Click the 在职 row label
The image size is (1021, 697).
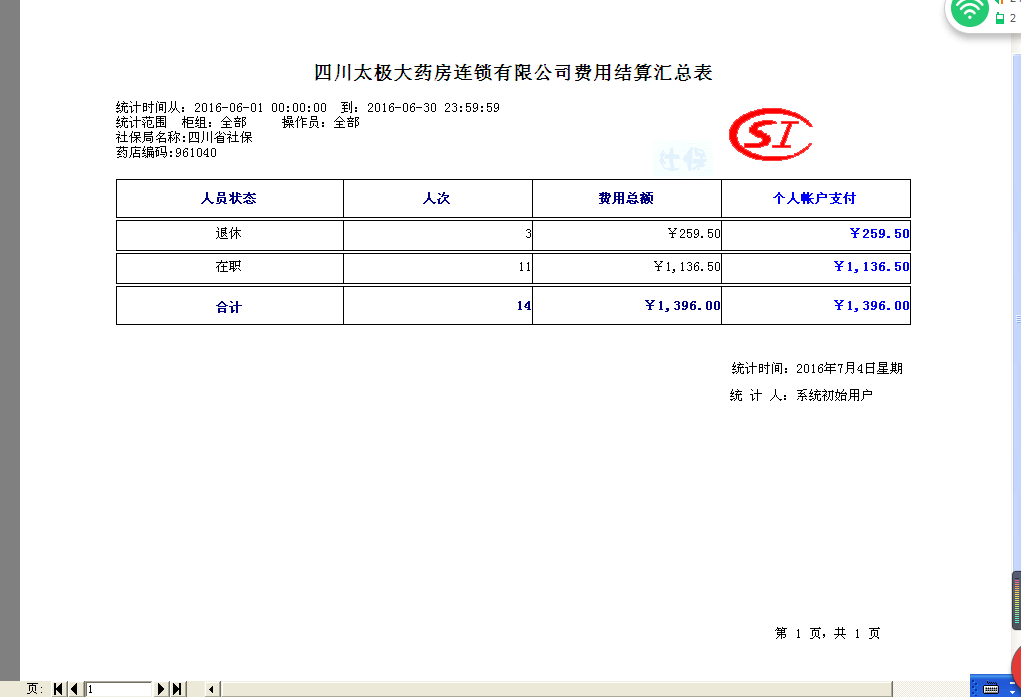(x=229, y=266)
